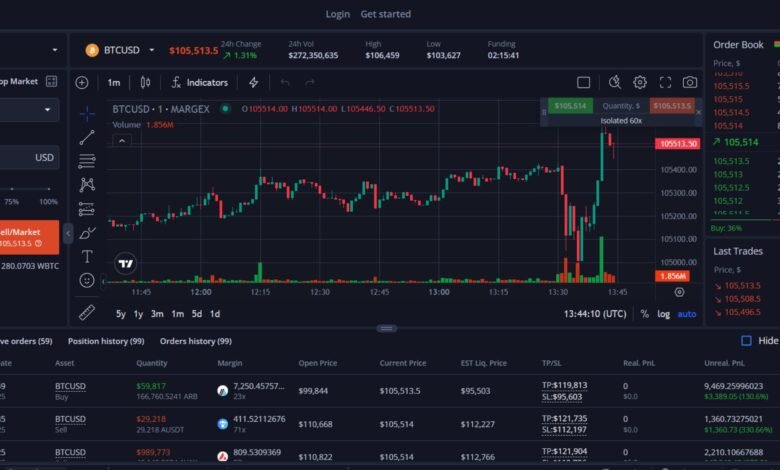The image size is (780, 470).
Task: Switch to Active orders (59) tab
Action: (x=26, y=341)
